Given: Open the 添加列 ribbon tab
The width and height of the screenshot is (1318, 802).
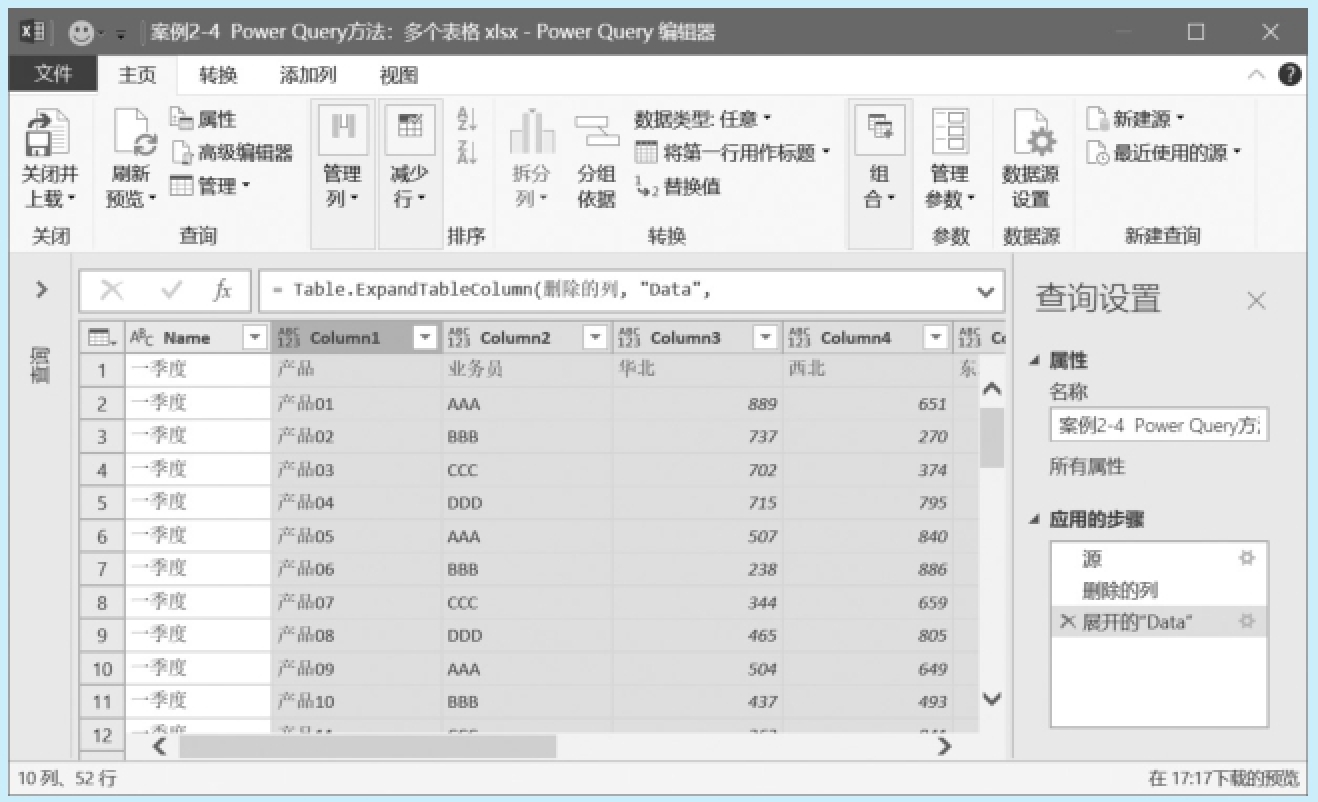Looking at the screenshot, I should pyautogui.click(x=308, y=75).
